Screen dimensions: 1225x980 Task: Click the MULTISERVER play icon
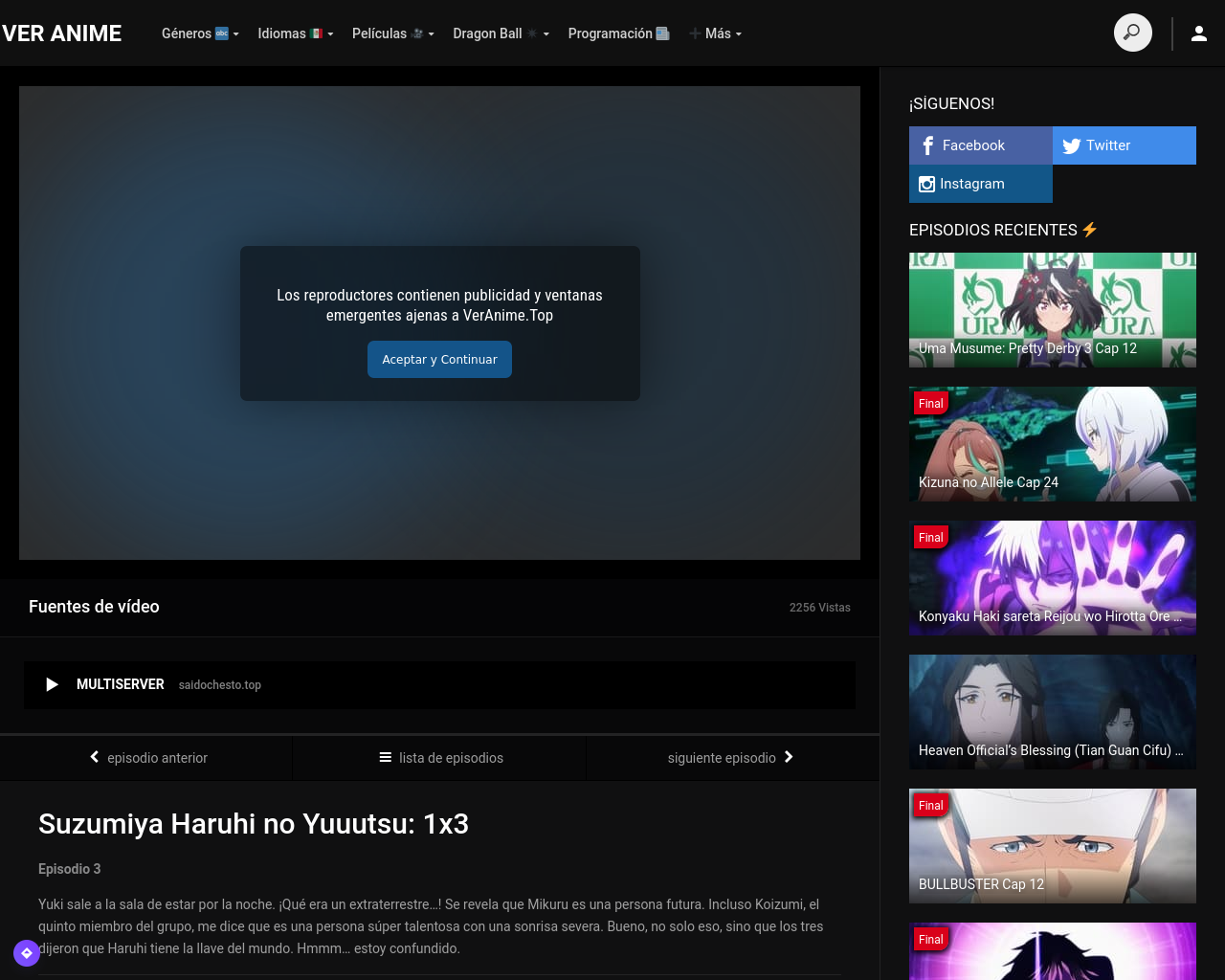[x=53, y=684]
